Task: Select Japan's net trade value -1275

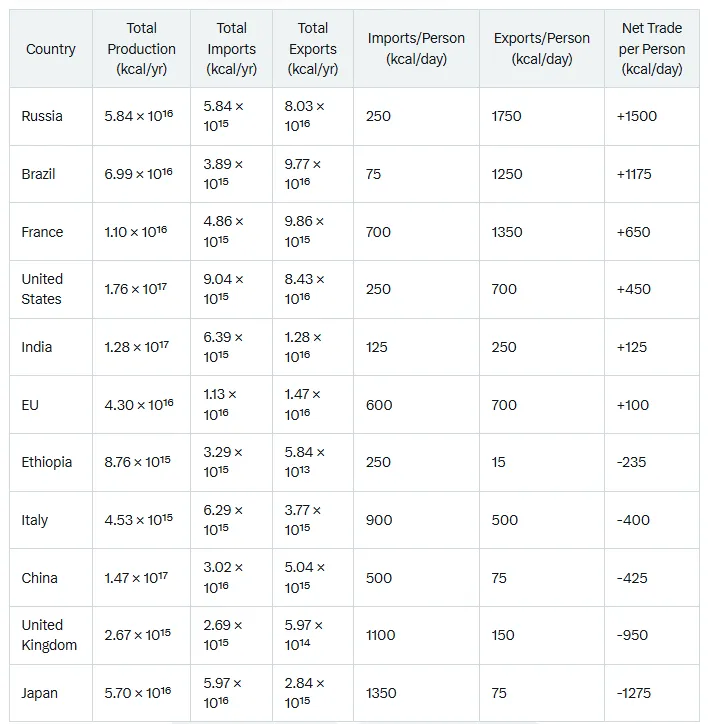Action: tap(634, 693)
